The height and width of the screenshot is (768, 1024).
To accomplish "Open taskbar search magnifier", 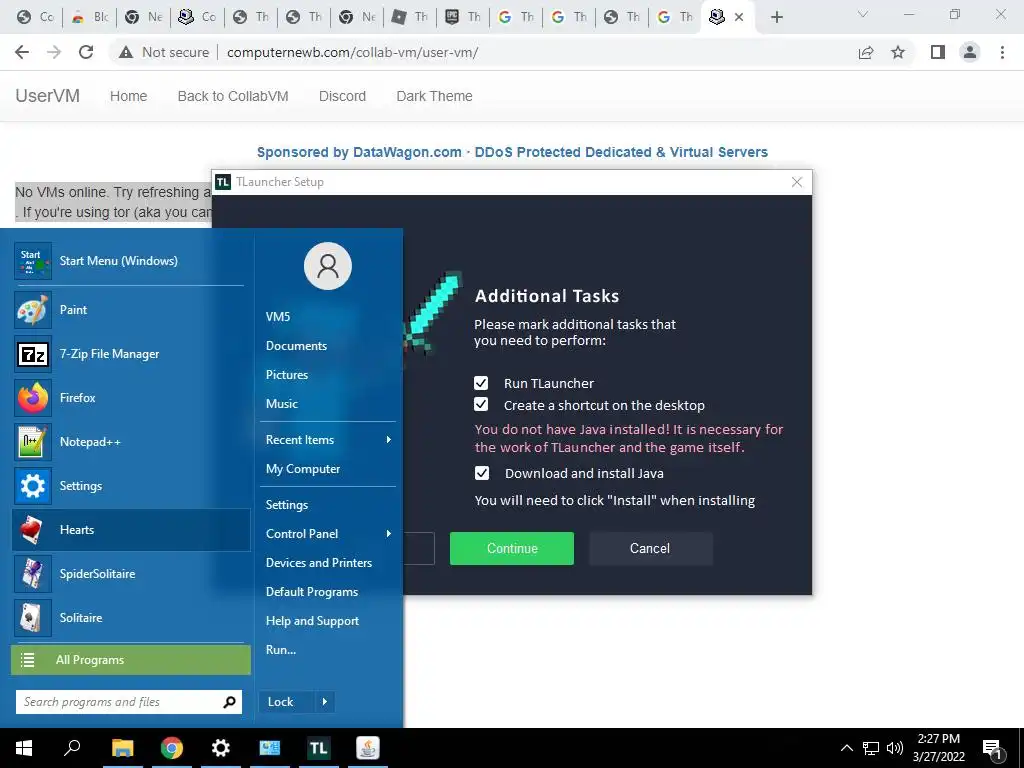I will pyautogui.click(x=72, y=748).
